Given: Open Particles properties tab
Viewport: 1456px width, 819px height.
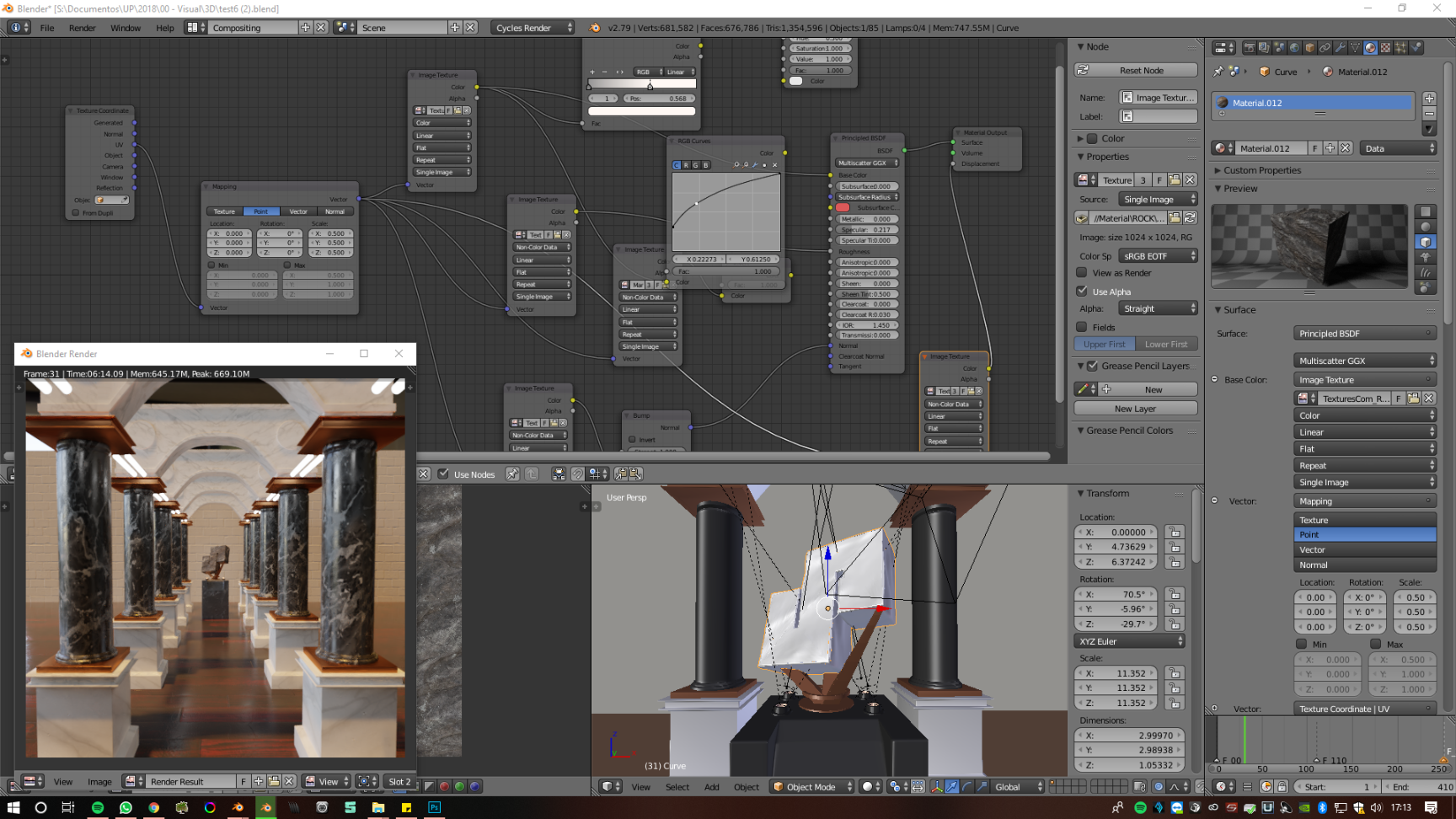Looking at the screenshot, I should 1400,48.
